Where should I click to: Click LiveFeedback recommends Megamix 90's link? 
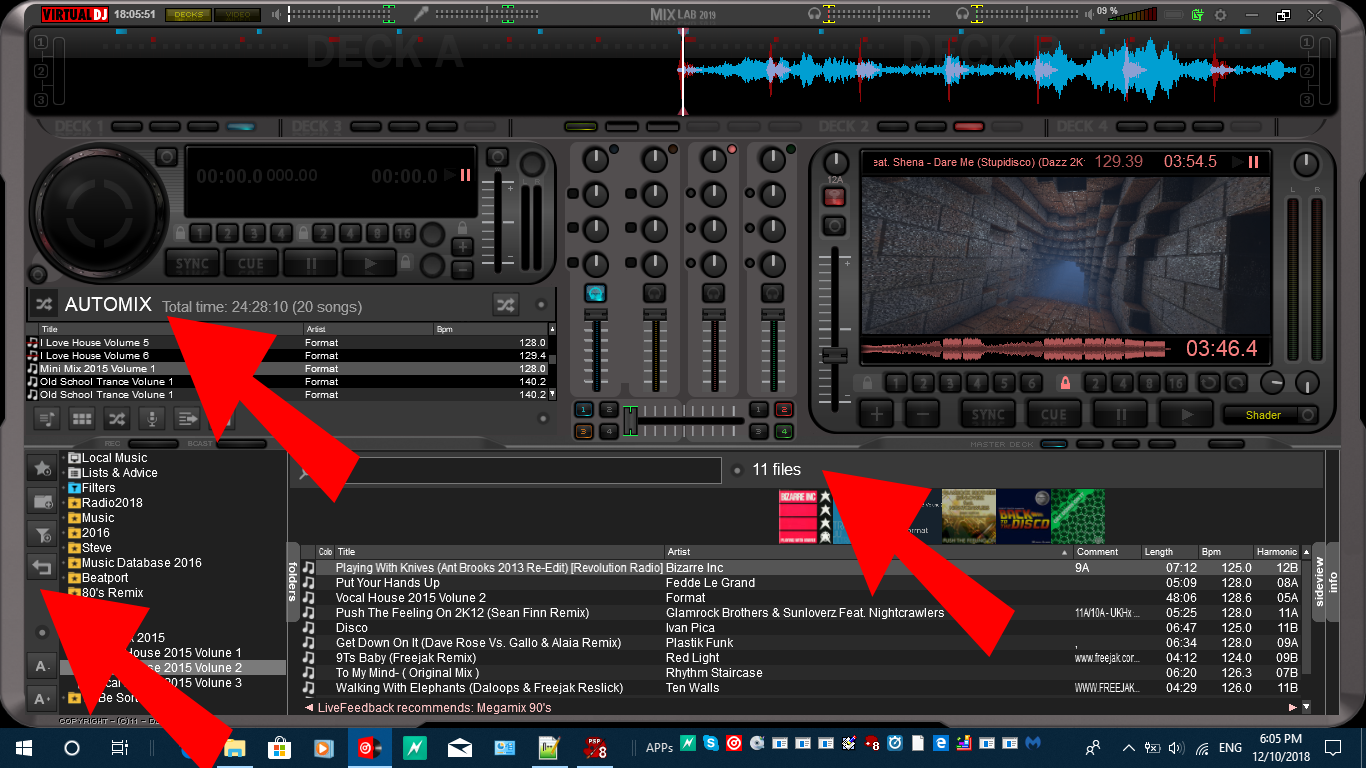click(x=434, y=708)
